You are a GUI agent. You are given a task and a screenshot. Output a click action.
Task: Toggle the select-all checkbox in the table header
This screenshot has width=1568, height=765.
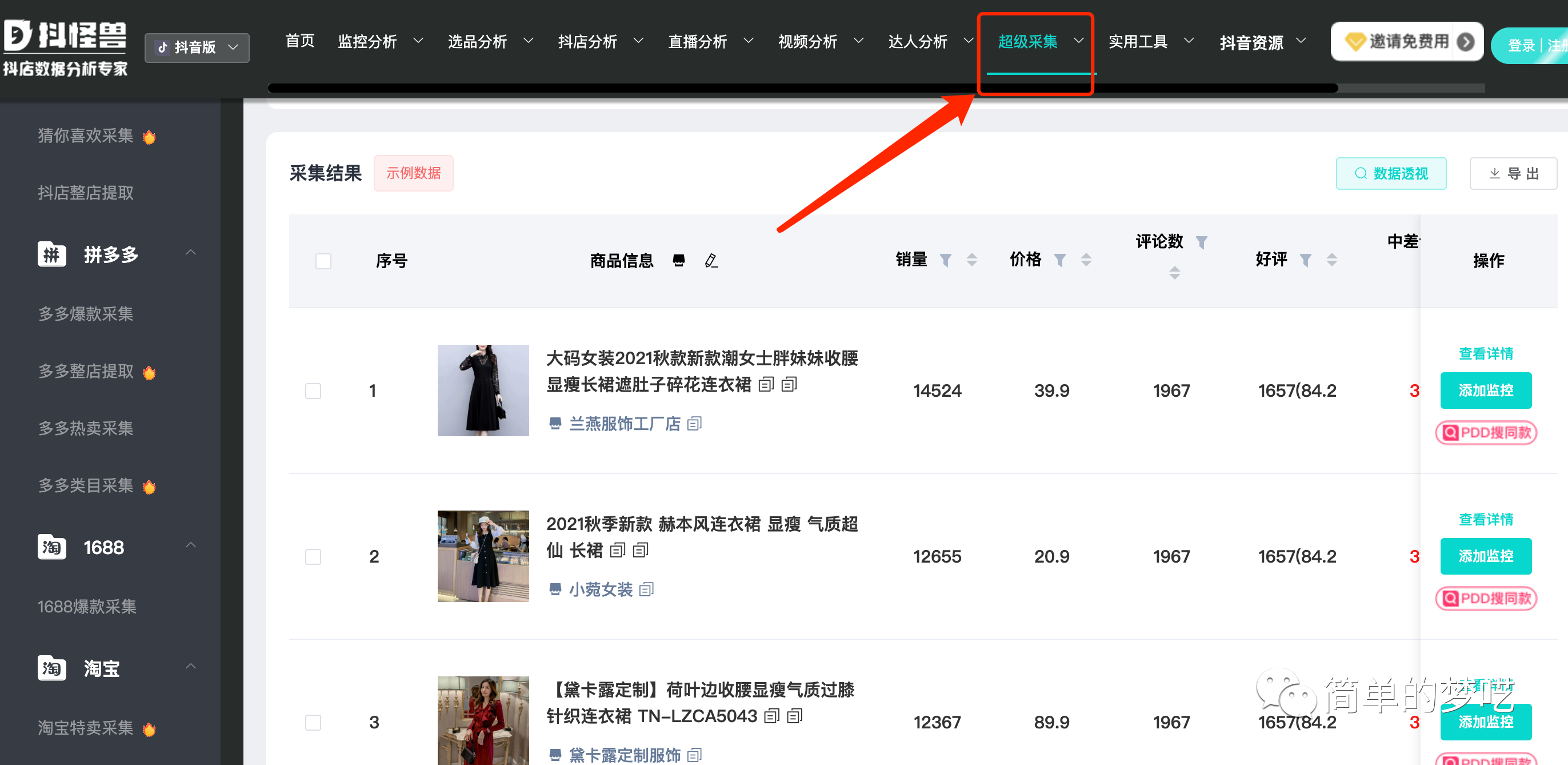[x=323, y=261]
